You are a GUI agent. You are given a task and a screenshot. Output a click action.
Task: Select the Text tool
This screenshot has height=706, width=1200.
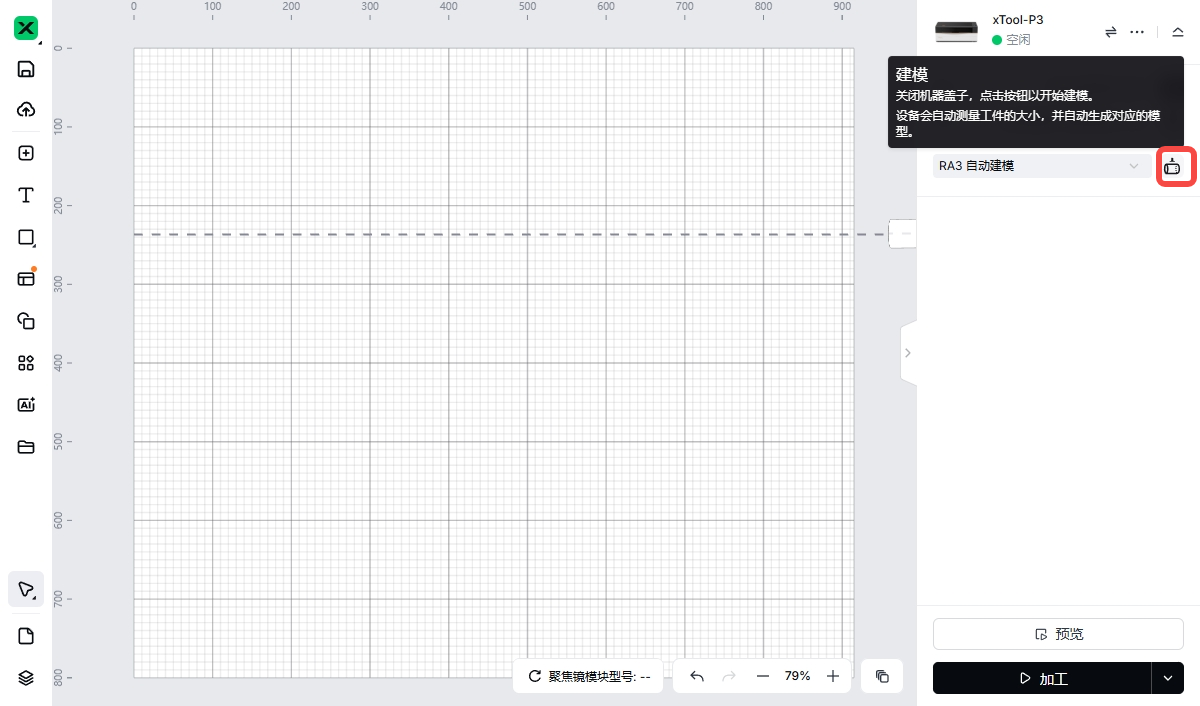[27, 195]
